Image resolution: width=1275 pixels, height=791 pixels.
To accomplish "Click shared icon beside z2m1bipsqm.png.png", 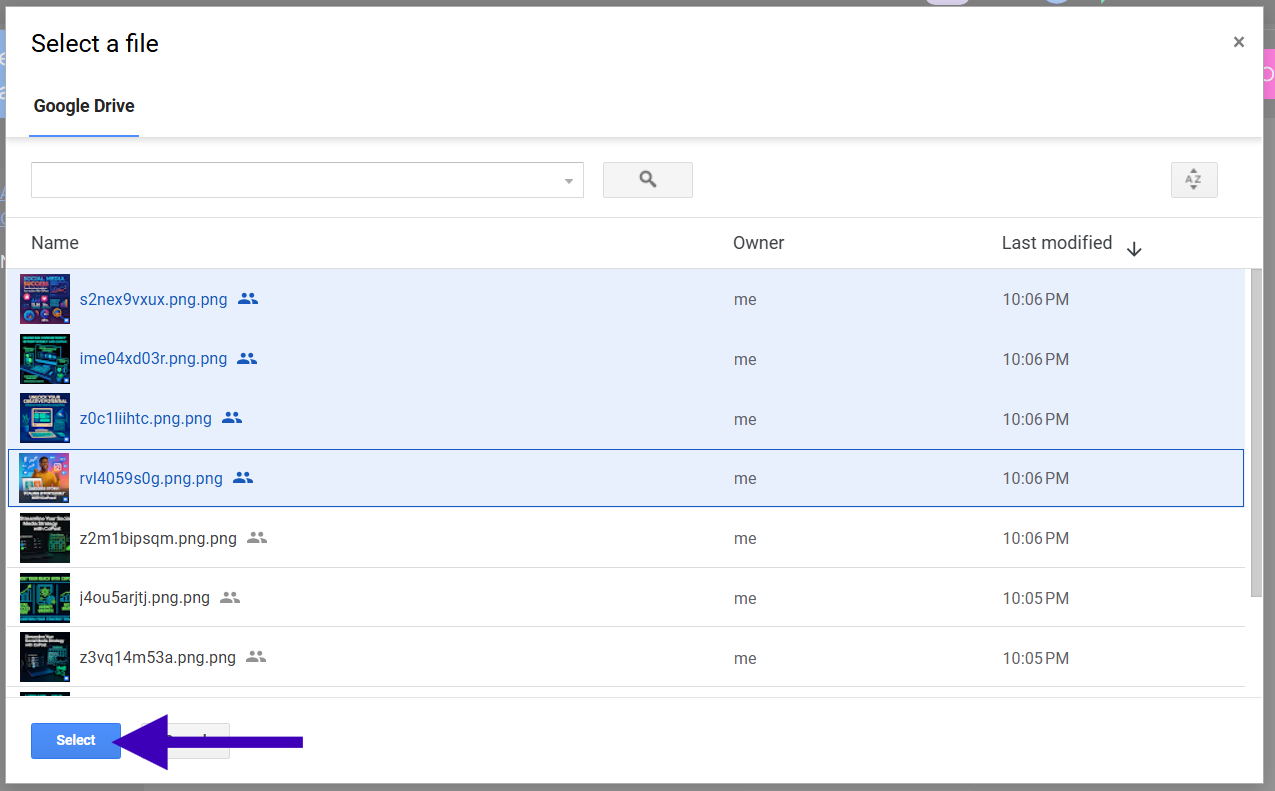I will pos(257,538).
